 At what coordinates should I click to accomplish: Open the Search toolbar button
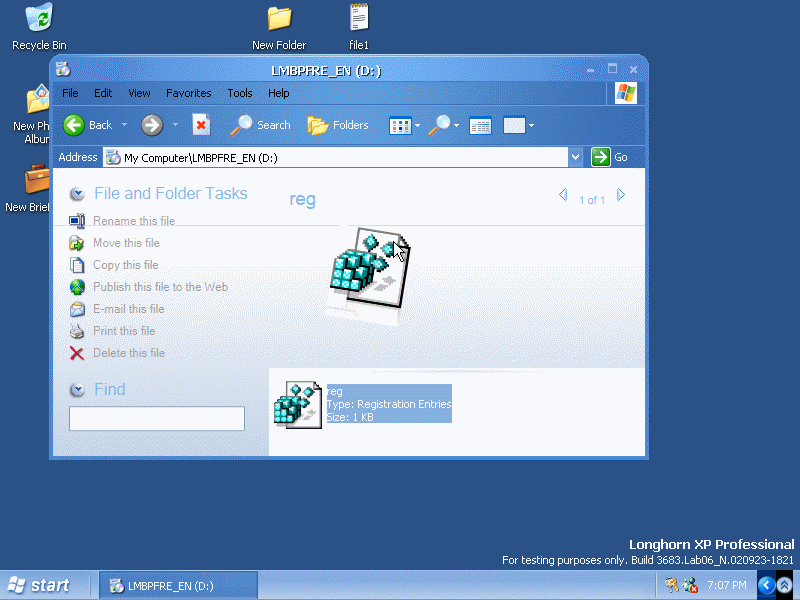260,125
